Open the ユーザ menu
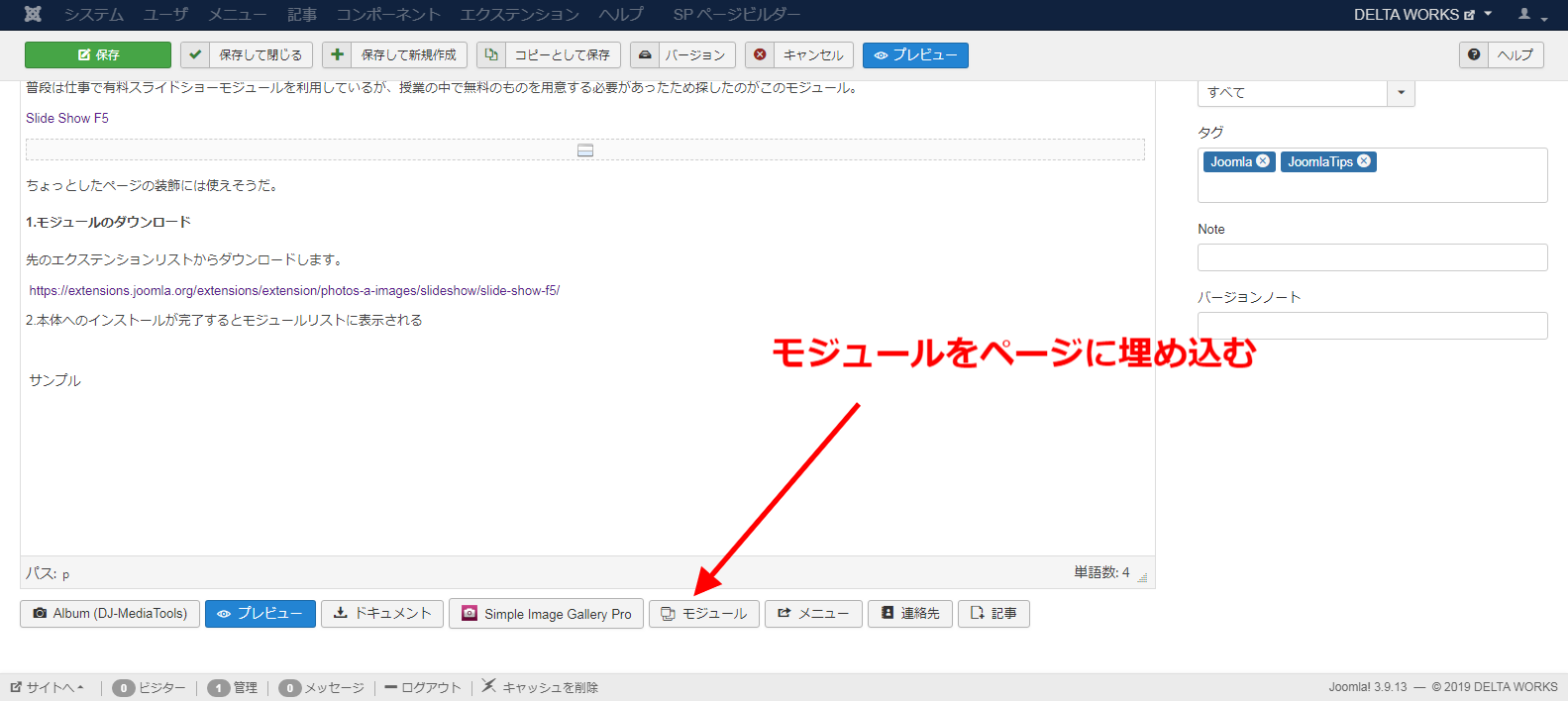Viewport: 1568px width, 701px height. click(165, 14)
